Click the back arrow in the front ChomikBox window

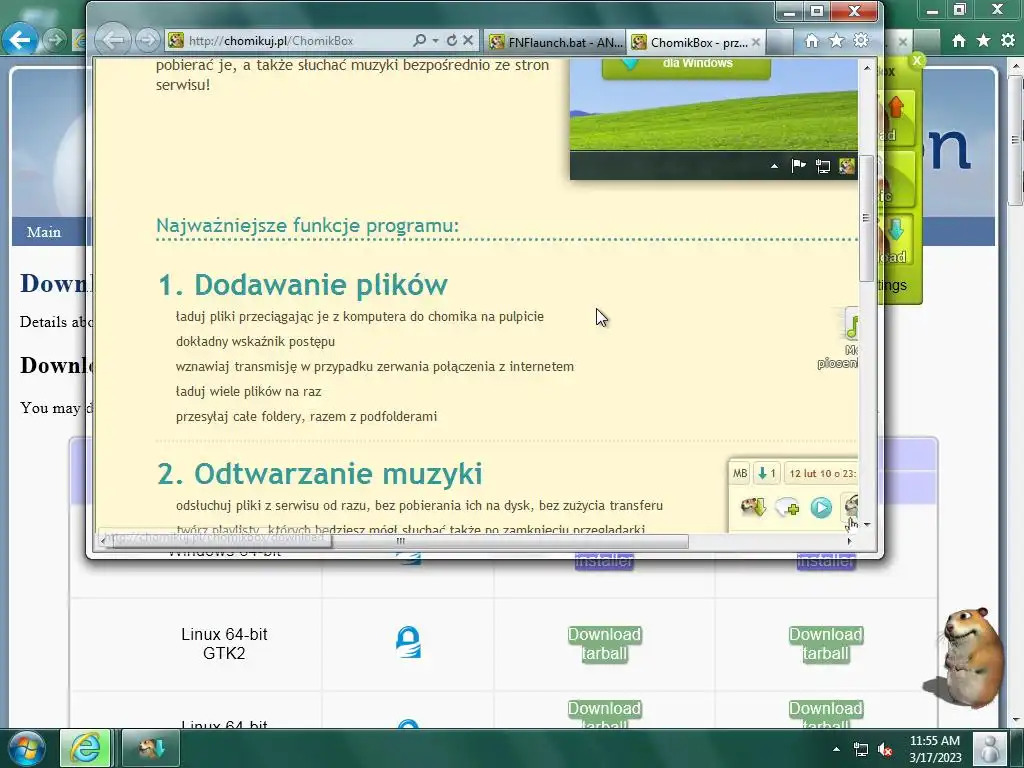pos(112,40)
